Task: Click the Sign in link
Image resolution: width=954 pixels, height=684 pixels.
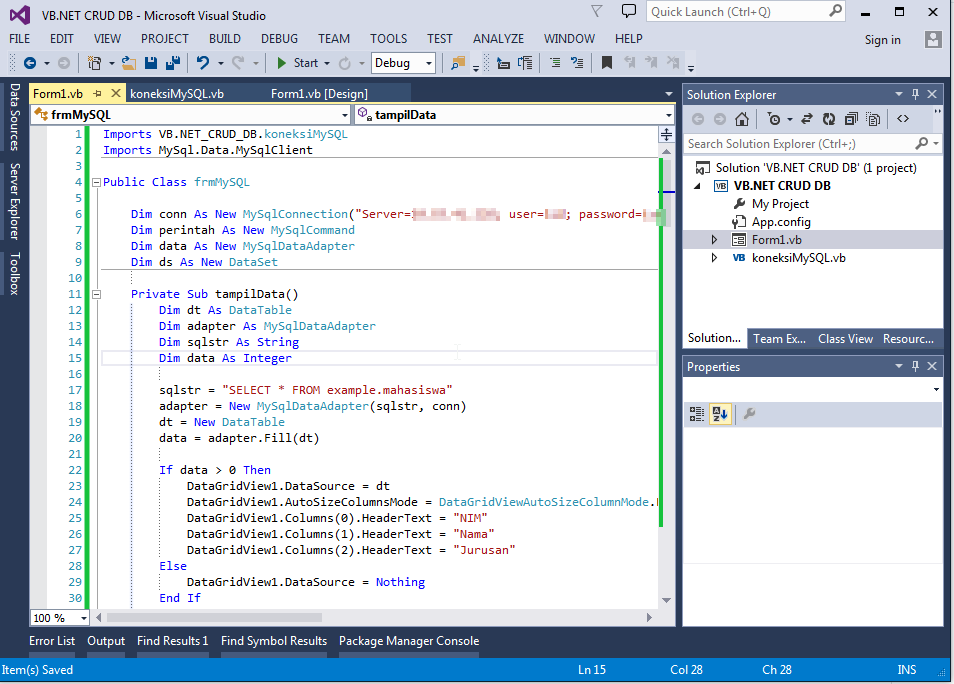Action: [882, 40]
